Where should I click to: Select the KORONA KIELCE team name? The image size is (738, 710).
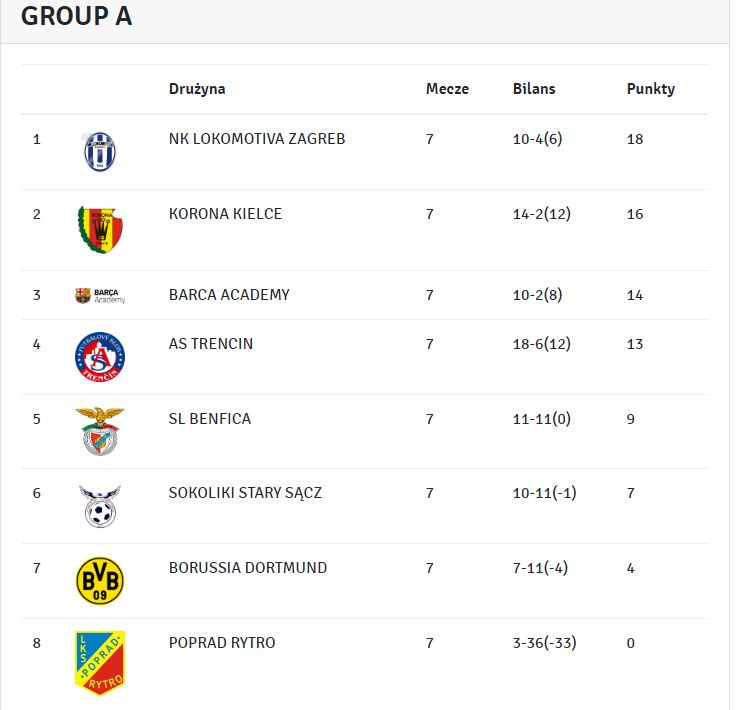coord(225,214)
